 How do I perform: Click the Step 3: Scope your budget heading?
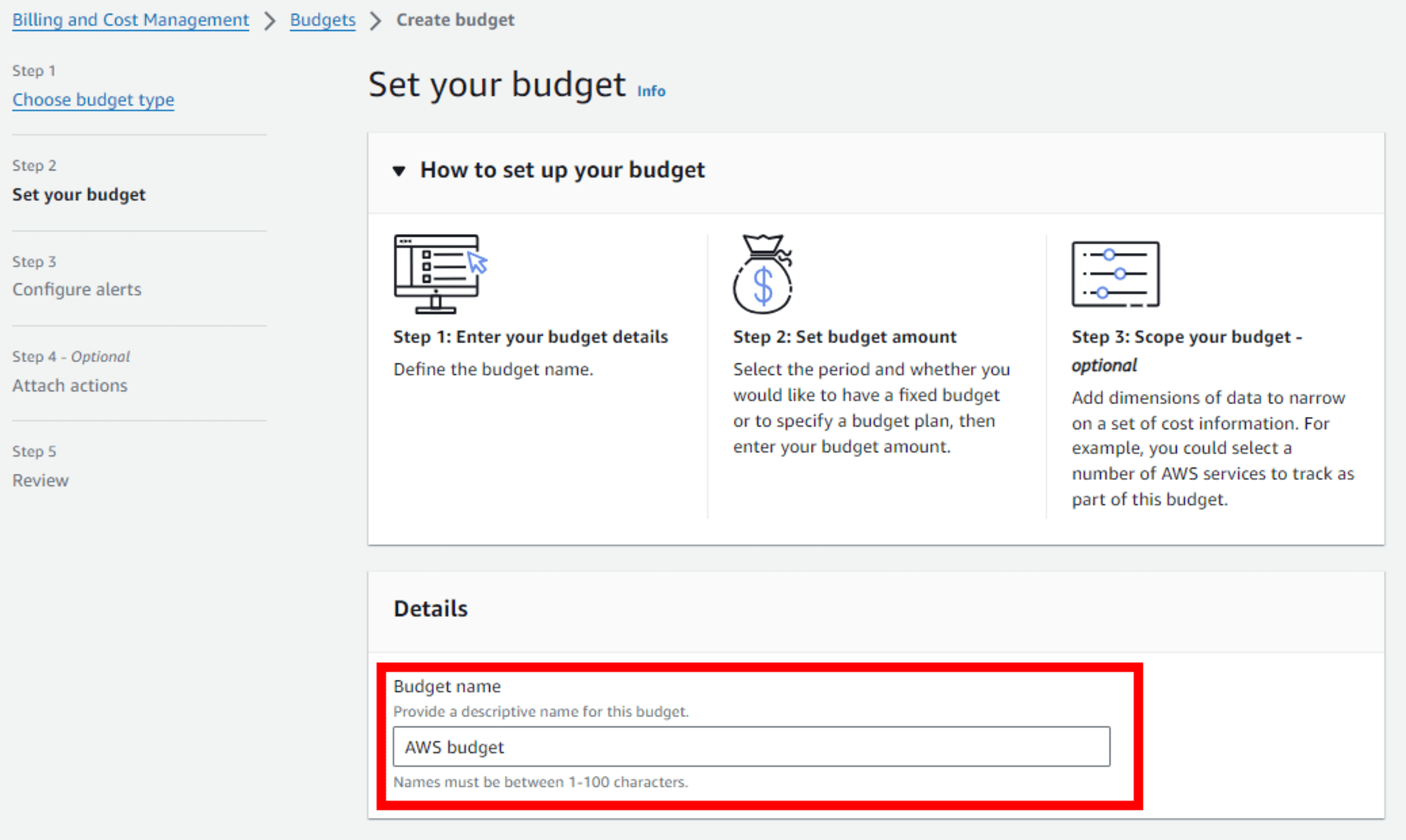coord(1187,351)
